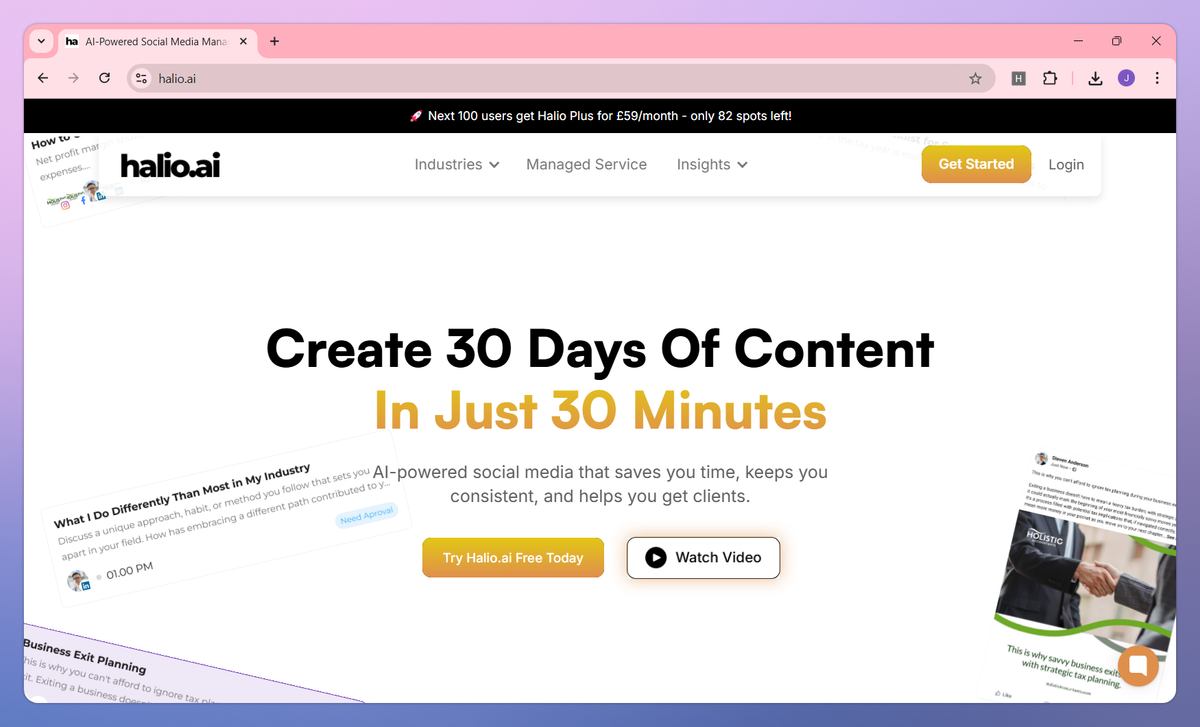Click the browser back arrow
This screenshot has width=1200, height=727.
(x=42, y=78)
